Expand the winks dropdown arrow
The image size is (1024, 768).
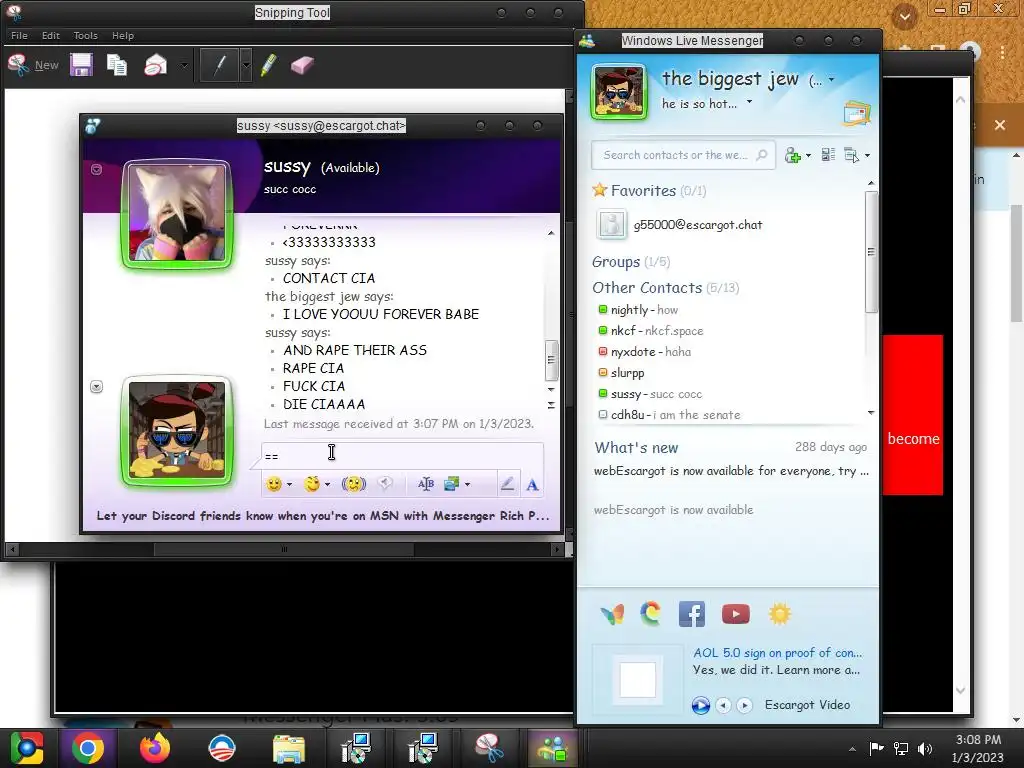327,485
